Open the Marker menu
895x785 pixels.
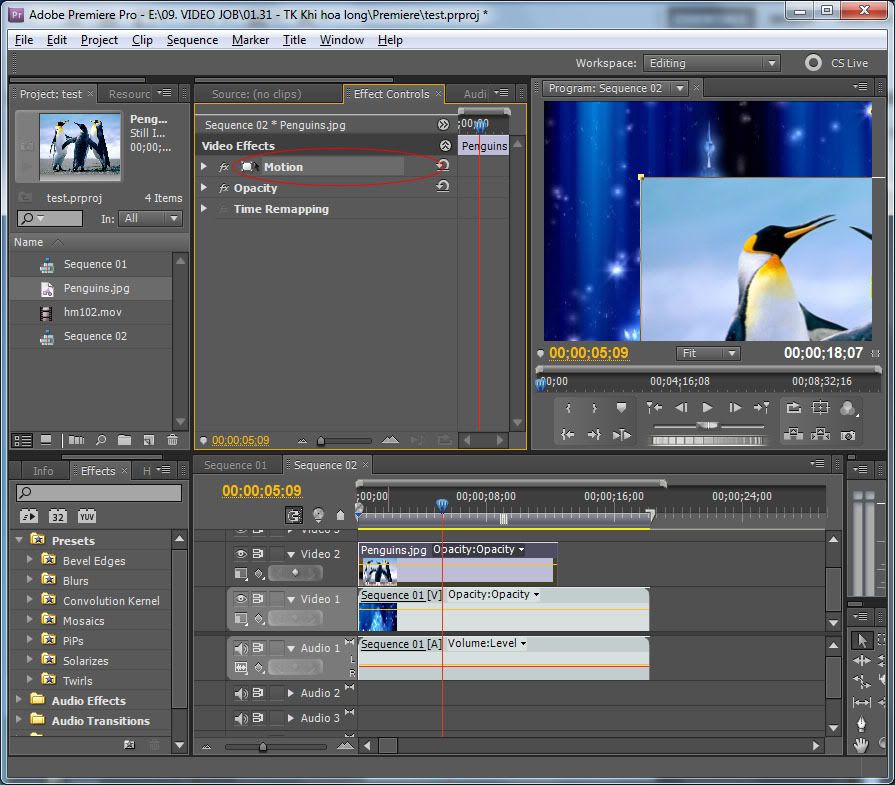point(251,40)
